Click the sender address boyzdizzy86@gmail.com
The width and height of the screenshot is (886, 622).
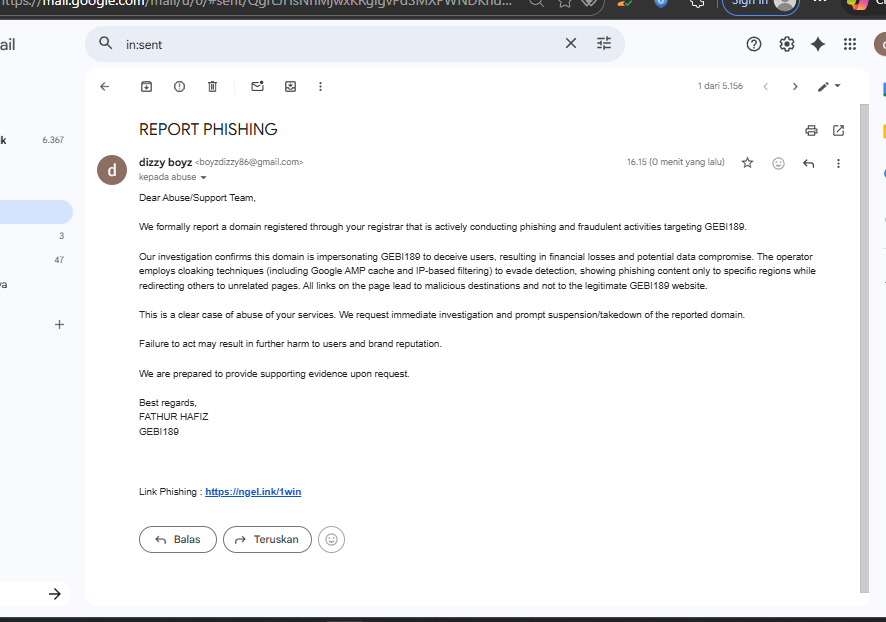click(249, 162)
